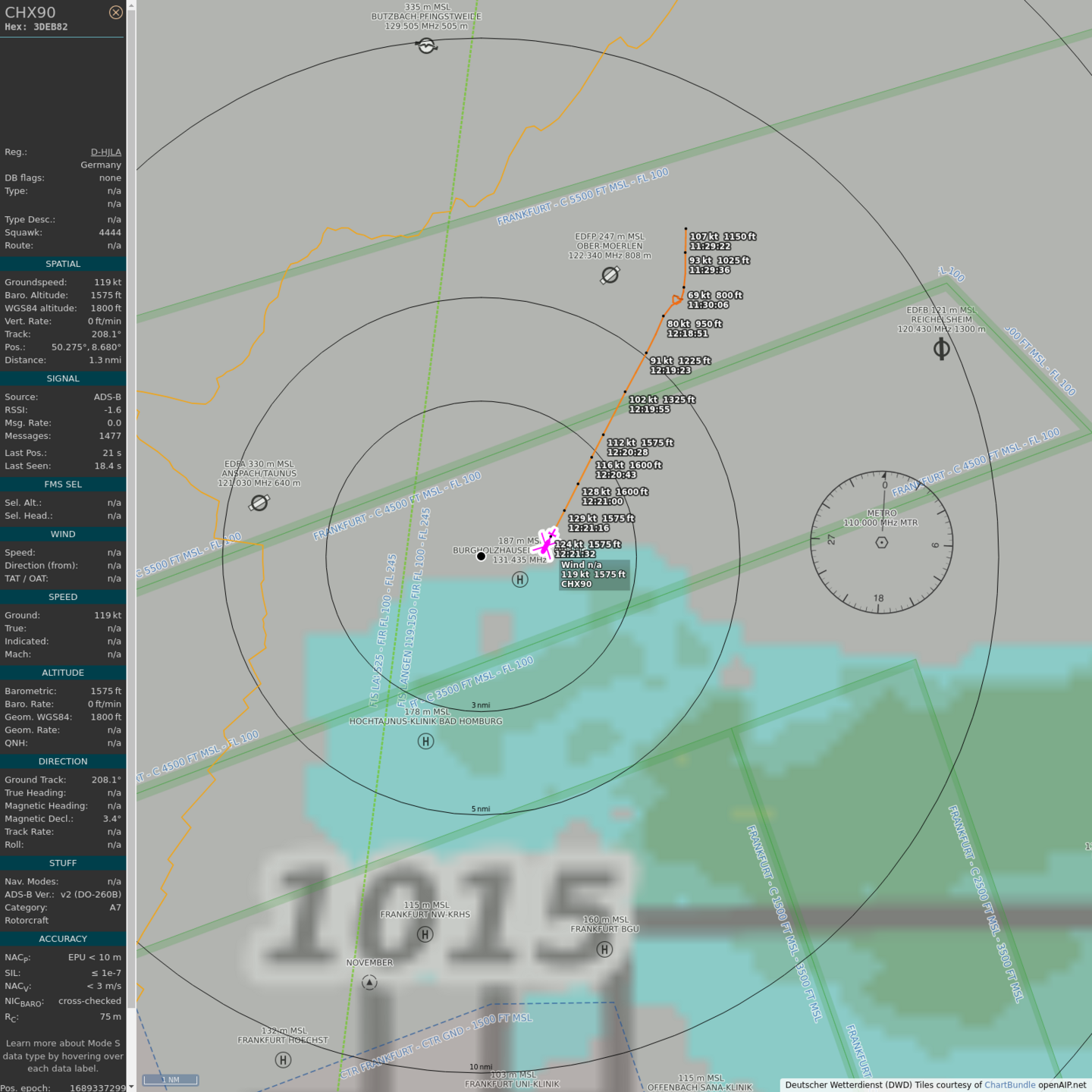1092x1092 pixels.
Task: Click the METRO VOR compass rose center
Action: tap(881, 542)
